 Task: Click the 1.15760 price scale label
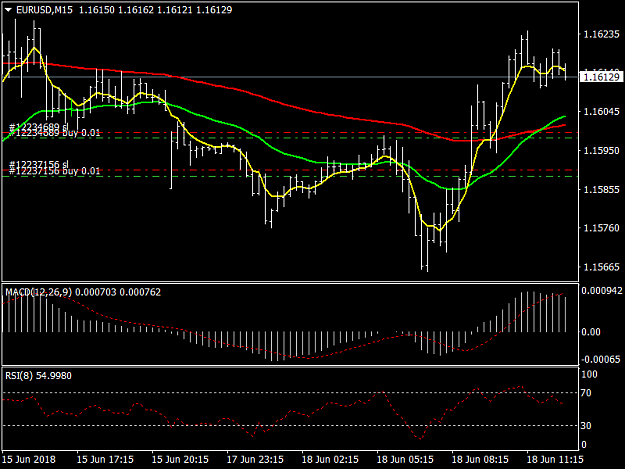click(x=601, y=228)
